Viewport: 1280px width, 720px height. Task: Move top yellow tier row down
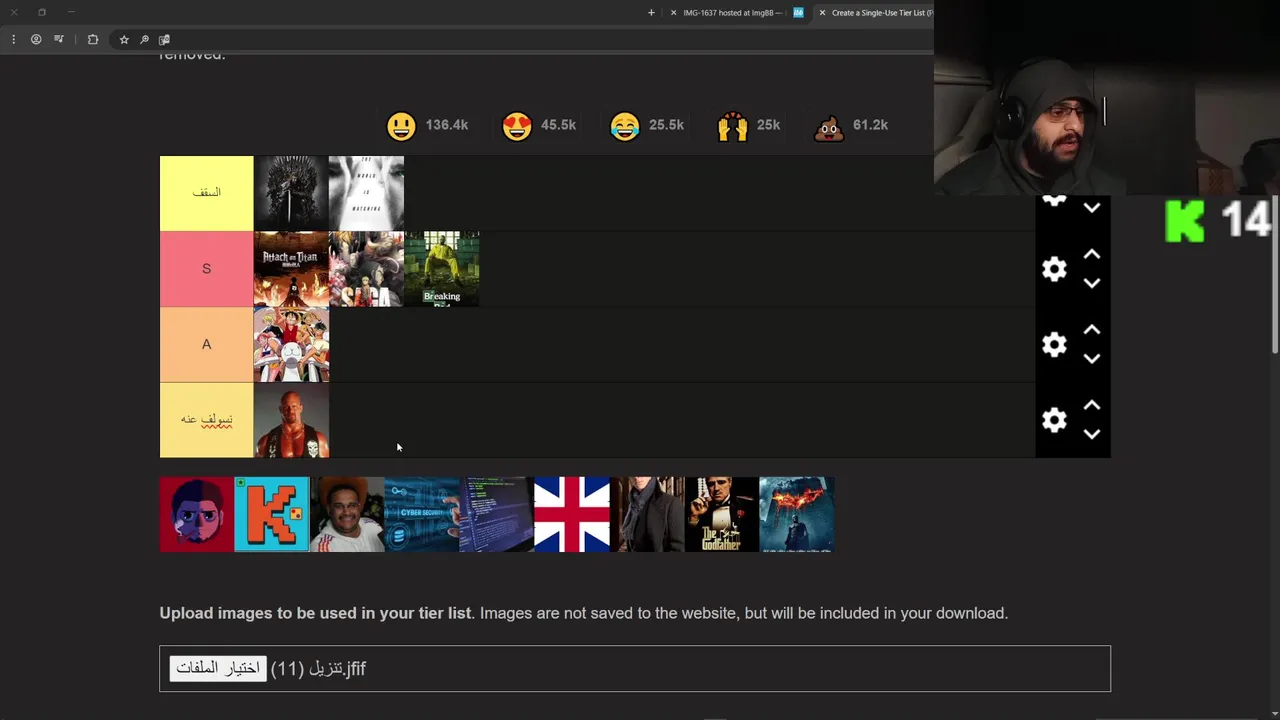pos(1092,208)
